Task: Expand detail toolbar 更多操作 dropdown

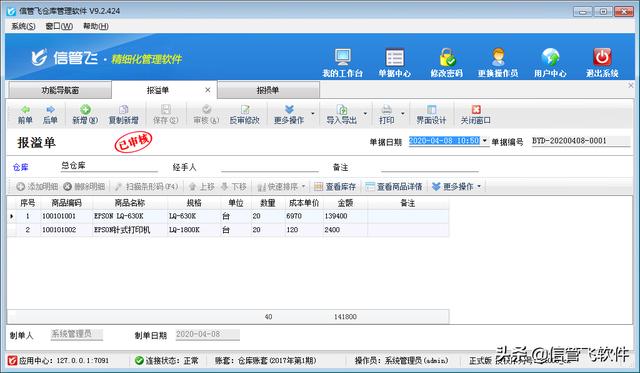Action: 479,186
